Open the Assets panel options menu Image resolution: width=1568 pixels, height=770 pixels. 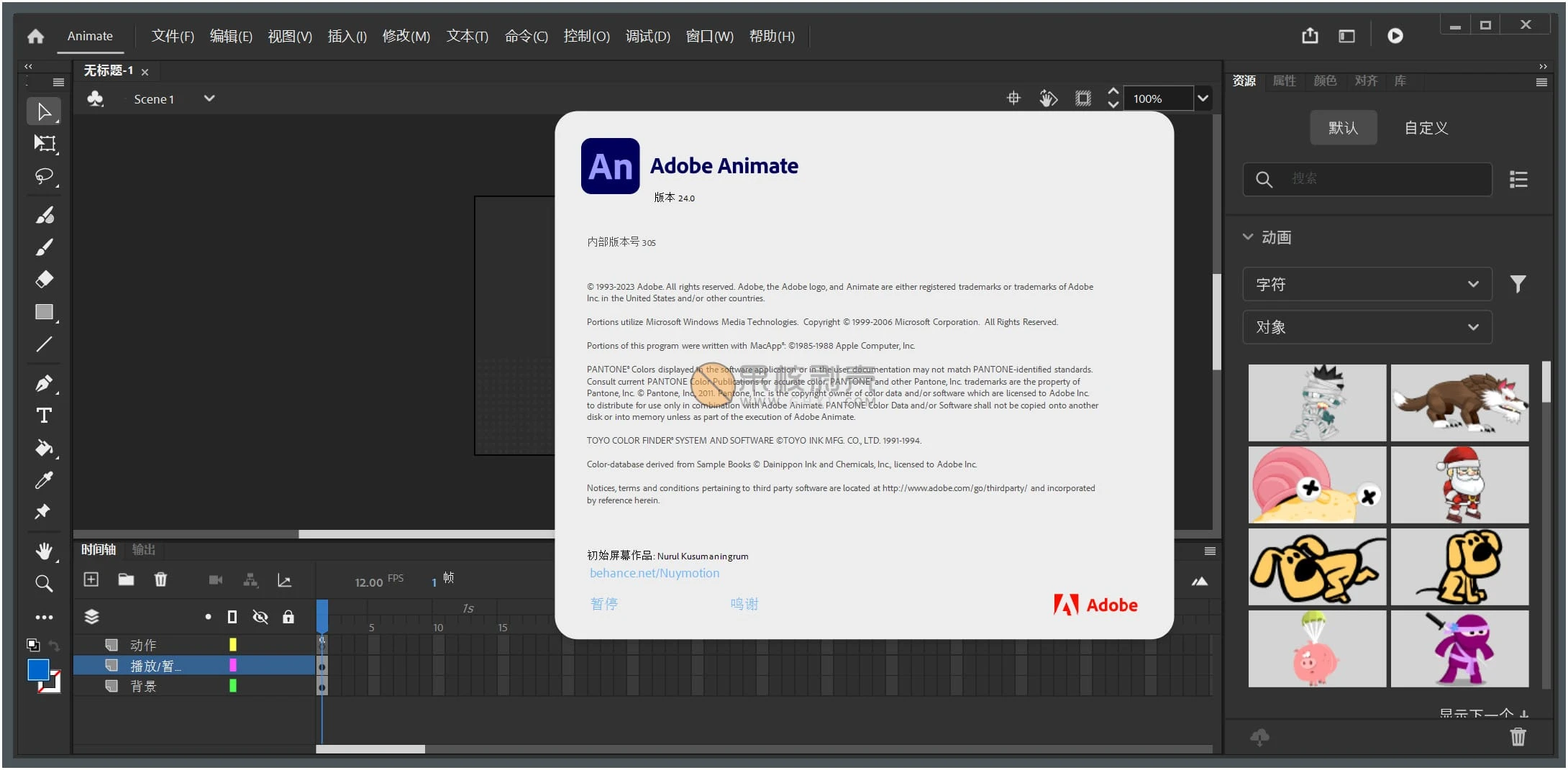click(x=1541, y=82)
